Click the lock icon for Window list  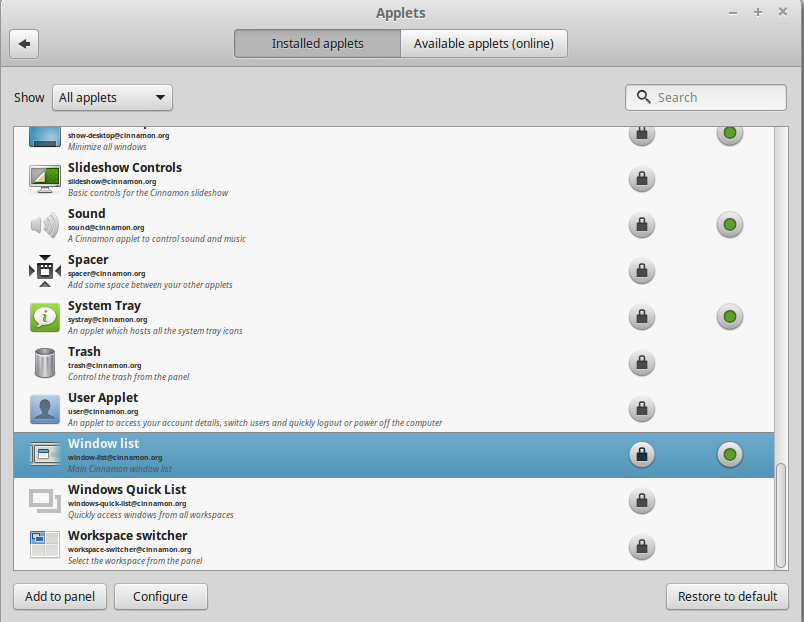641,455
